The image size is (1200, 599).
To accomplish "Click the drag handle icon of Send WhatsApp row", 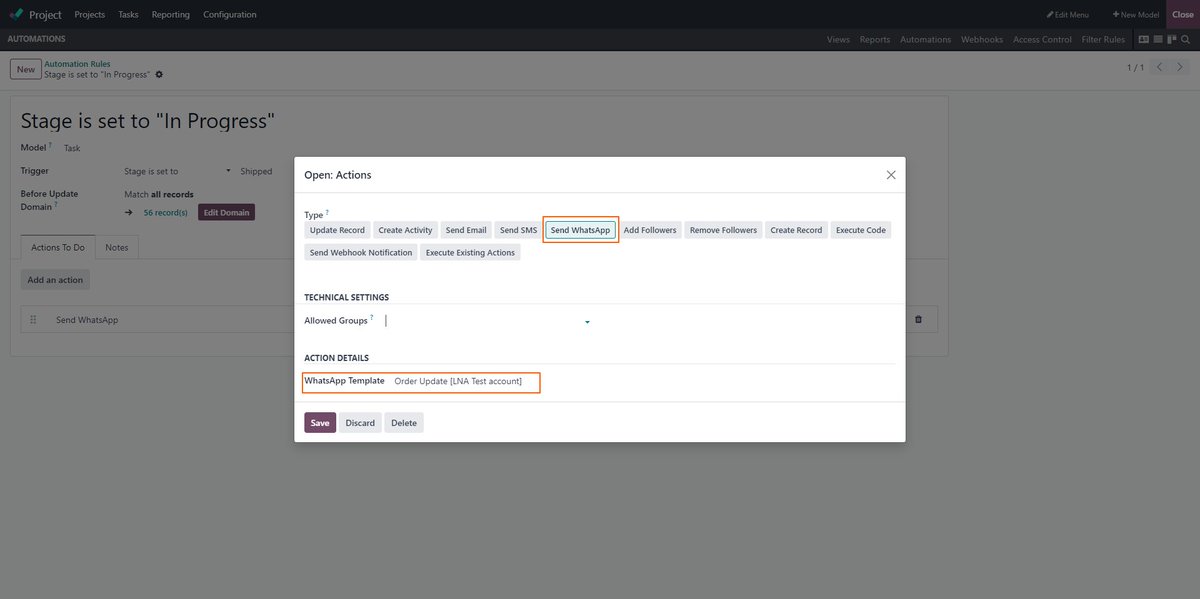I will click(x=33, y=320).
